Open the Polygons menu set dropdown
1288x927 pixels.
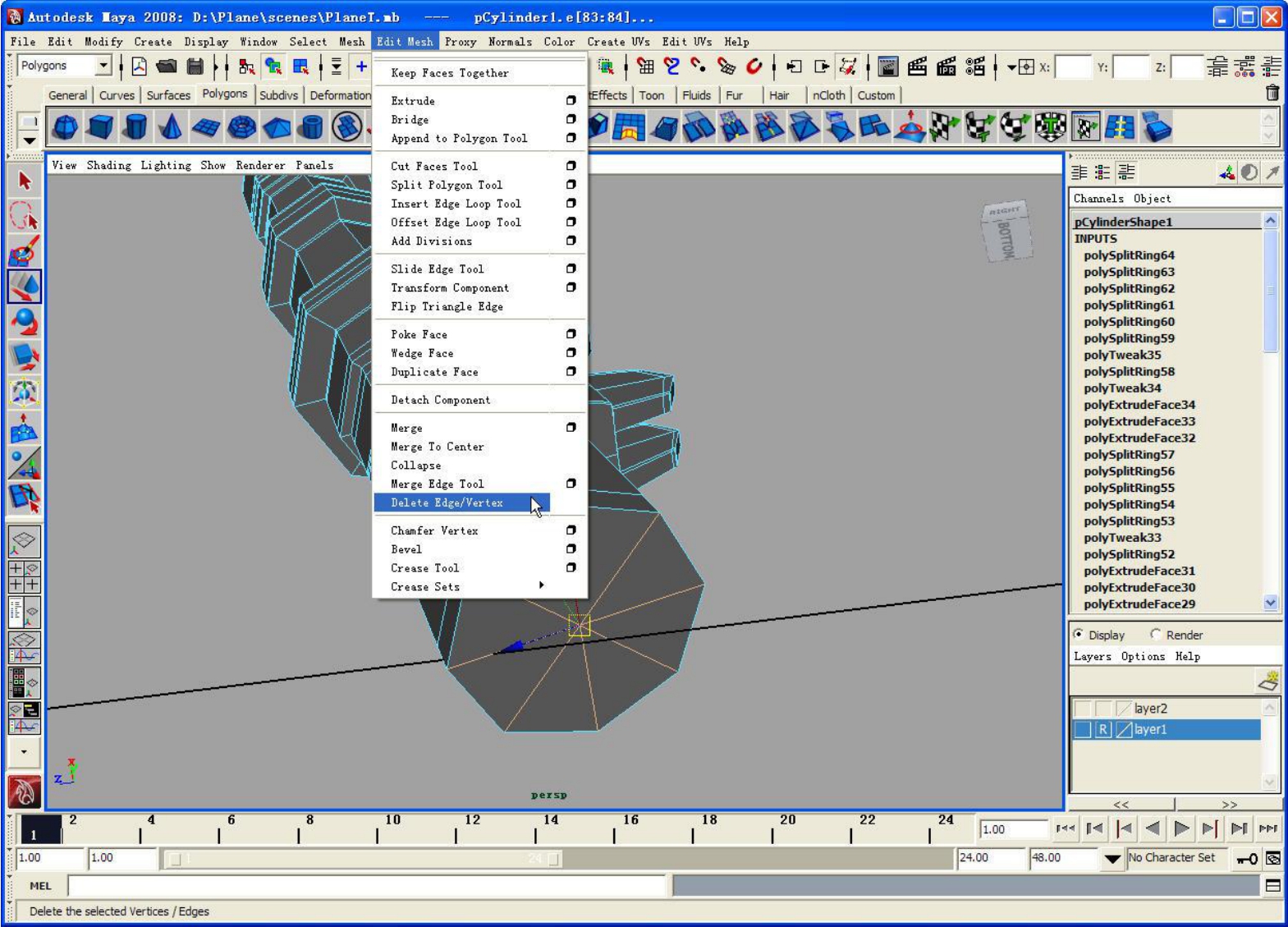[x=103, y=66]
